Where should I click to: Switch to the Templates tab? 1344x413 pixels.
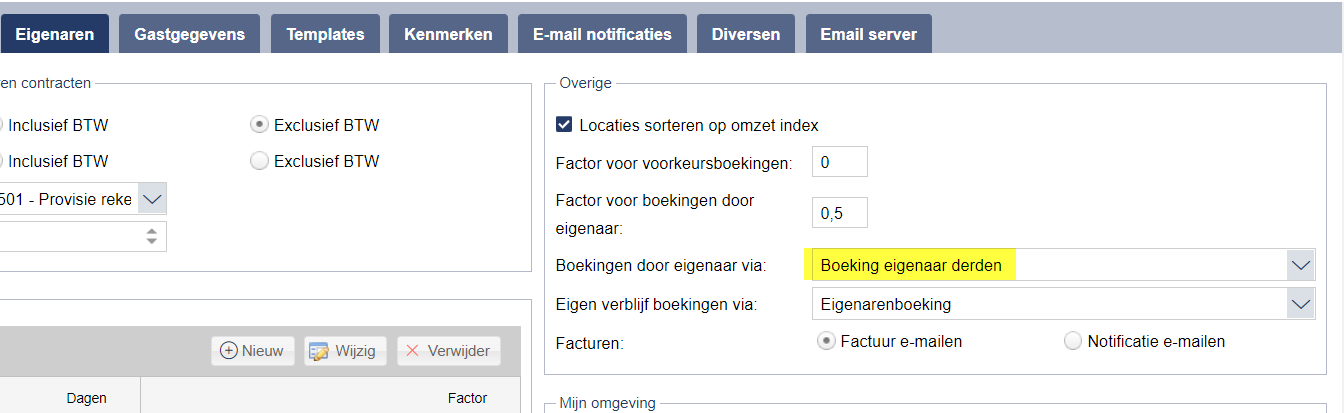pyautogui.click(x=325, y=33)
